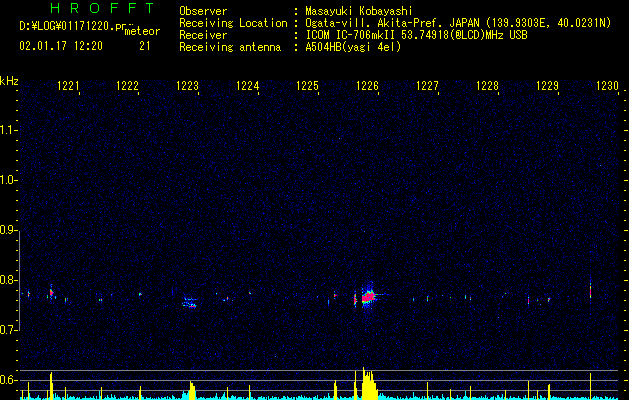Screen dimensions: 629x400
Task: Select the 1224 time marker
Action: [x=248, y=86]
